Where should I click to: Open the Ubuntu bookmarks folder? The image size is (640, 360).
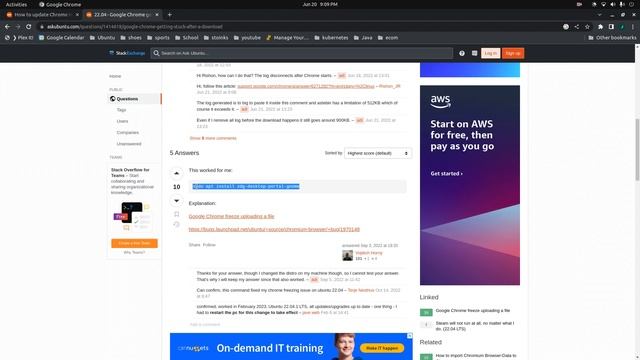pos(102,38)
